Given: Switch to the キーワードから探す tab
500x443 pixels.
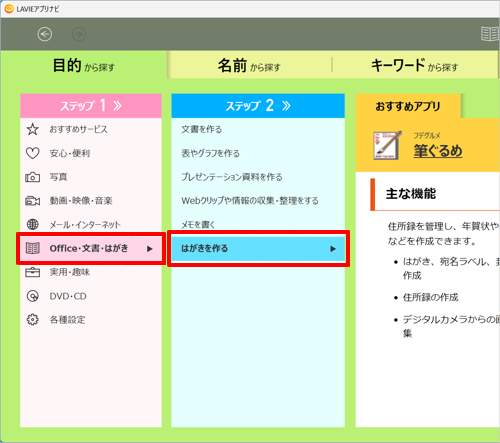Looking at the screenshot, I should point(415,65).
